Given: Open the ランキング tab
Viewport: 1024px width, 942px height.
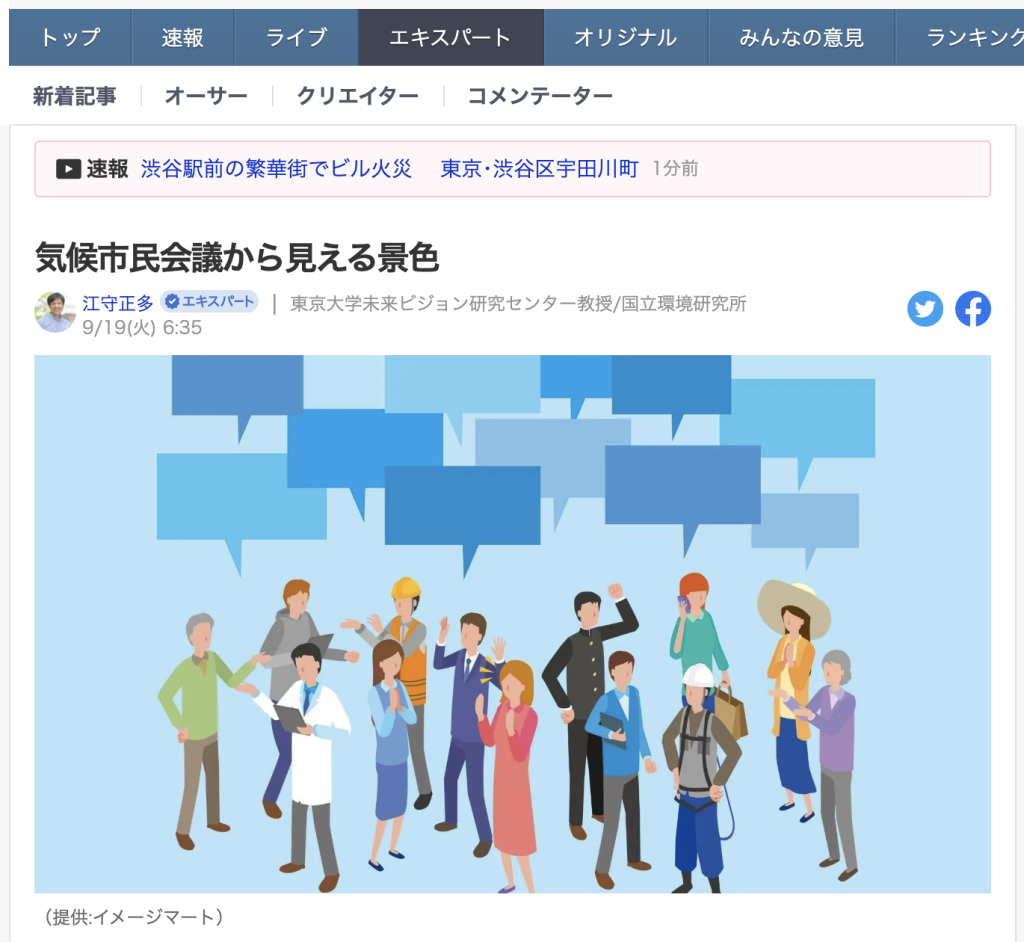Looking at the screenshot, I should (x=960, y=37).
